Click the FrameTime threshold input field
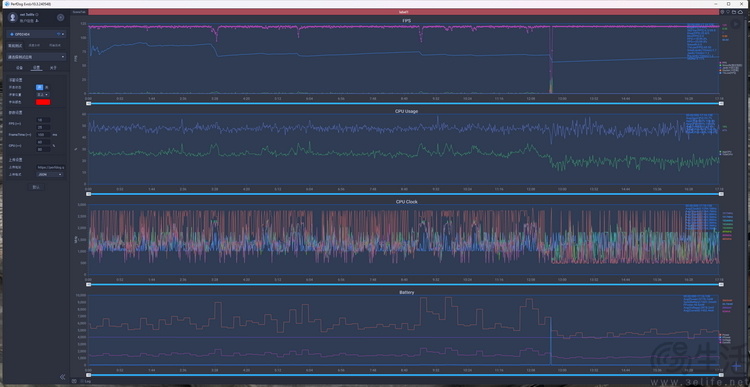 pyautogui.click(x=43, y=134)
